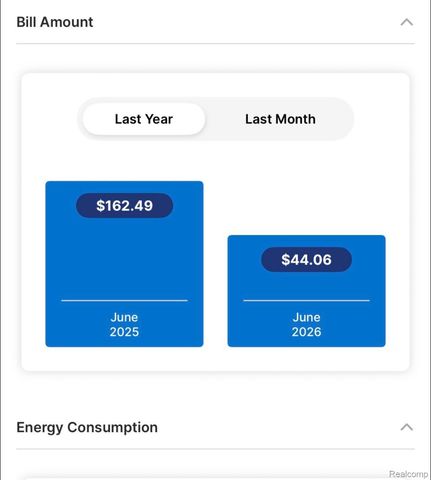Image resolution: width=431 pixels, height=480 pixels.
Task: Select the June 2025 bill bar
Action: [x=124, y=264]
